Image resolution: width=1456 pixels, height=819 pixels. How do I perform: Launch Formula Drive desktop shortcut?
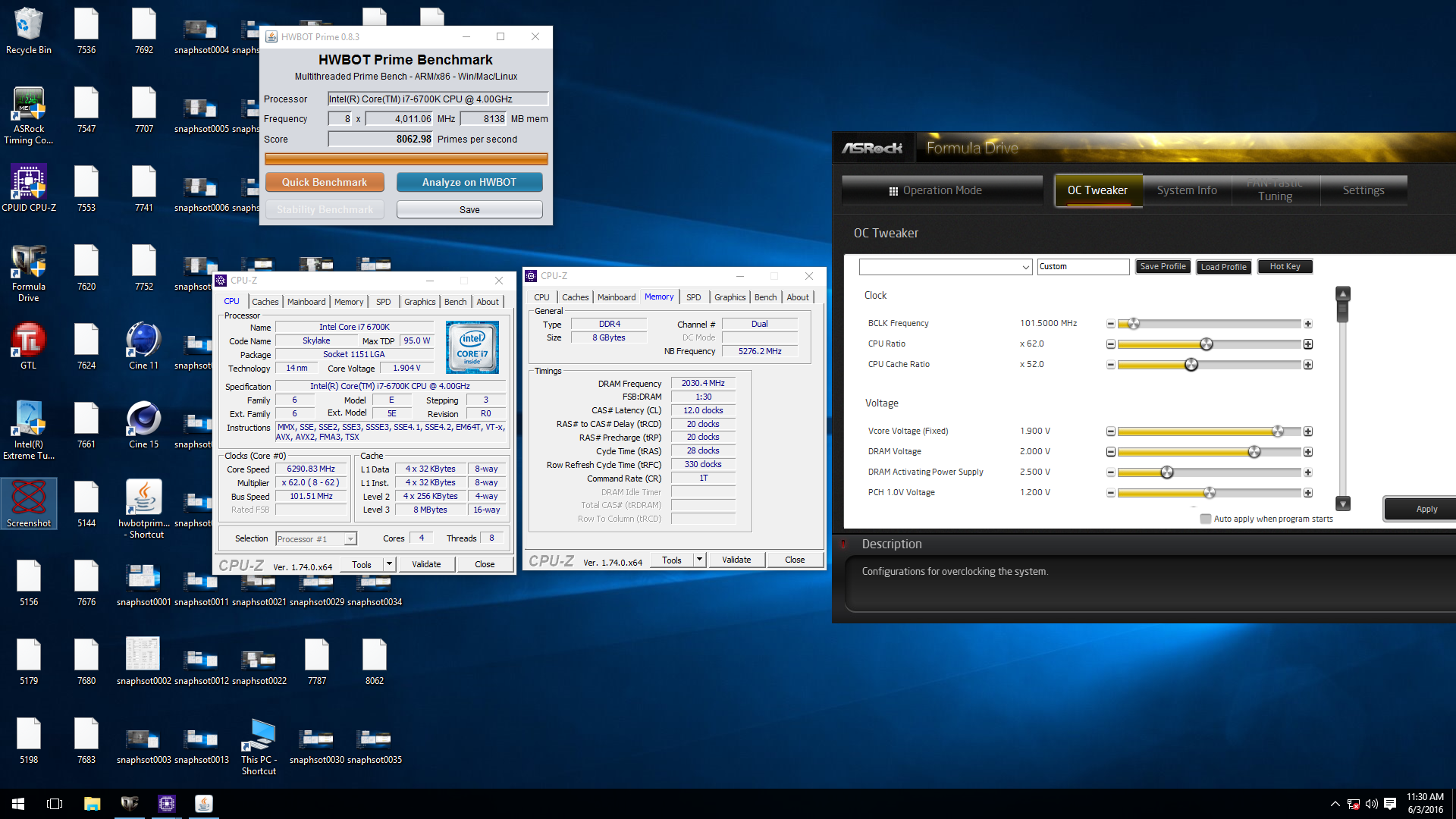[x=29, y=273]
